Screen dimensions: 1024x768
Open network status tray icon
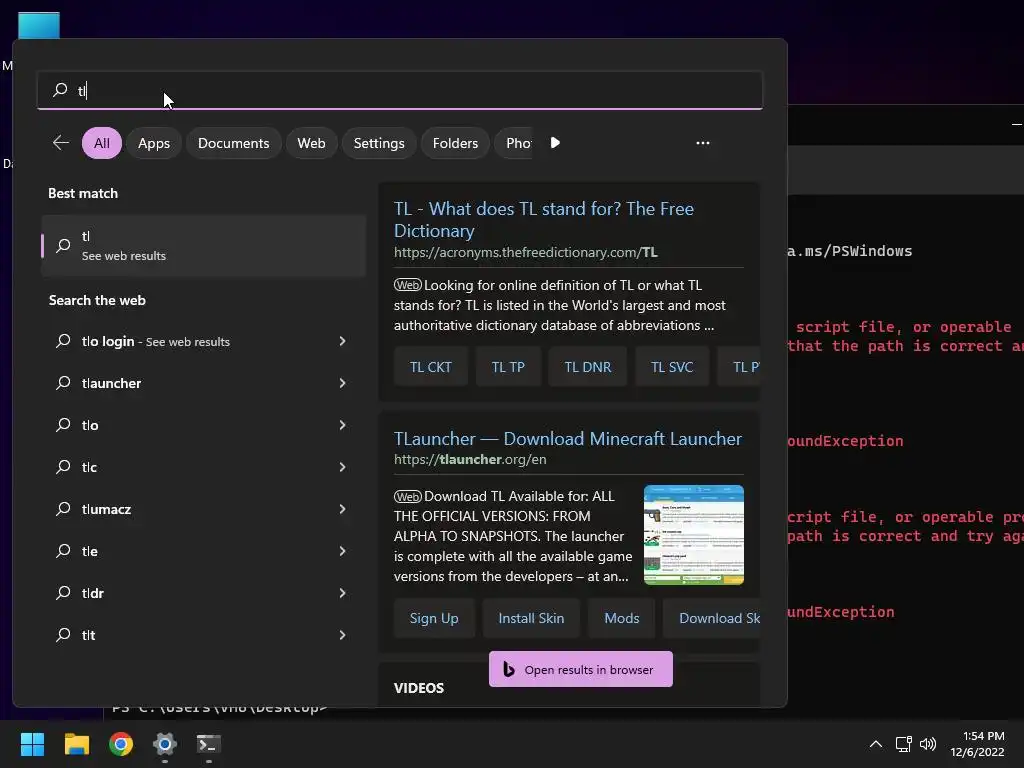[x=903, y=744]
